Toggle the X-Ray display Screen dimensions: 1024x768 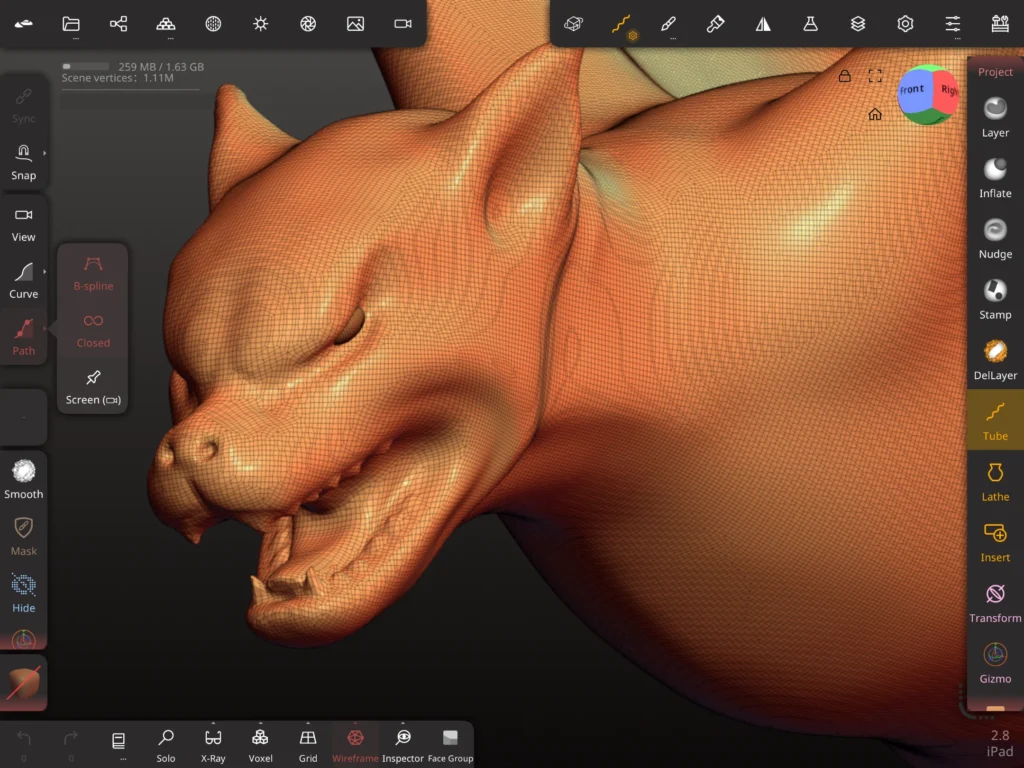click(x=213, y=745)
